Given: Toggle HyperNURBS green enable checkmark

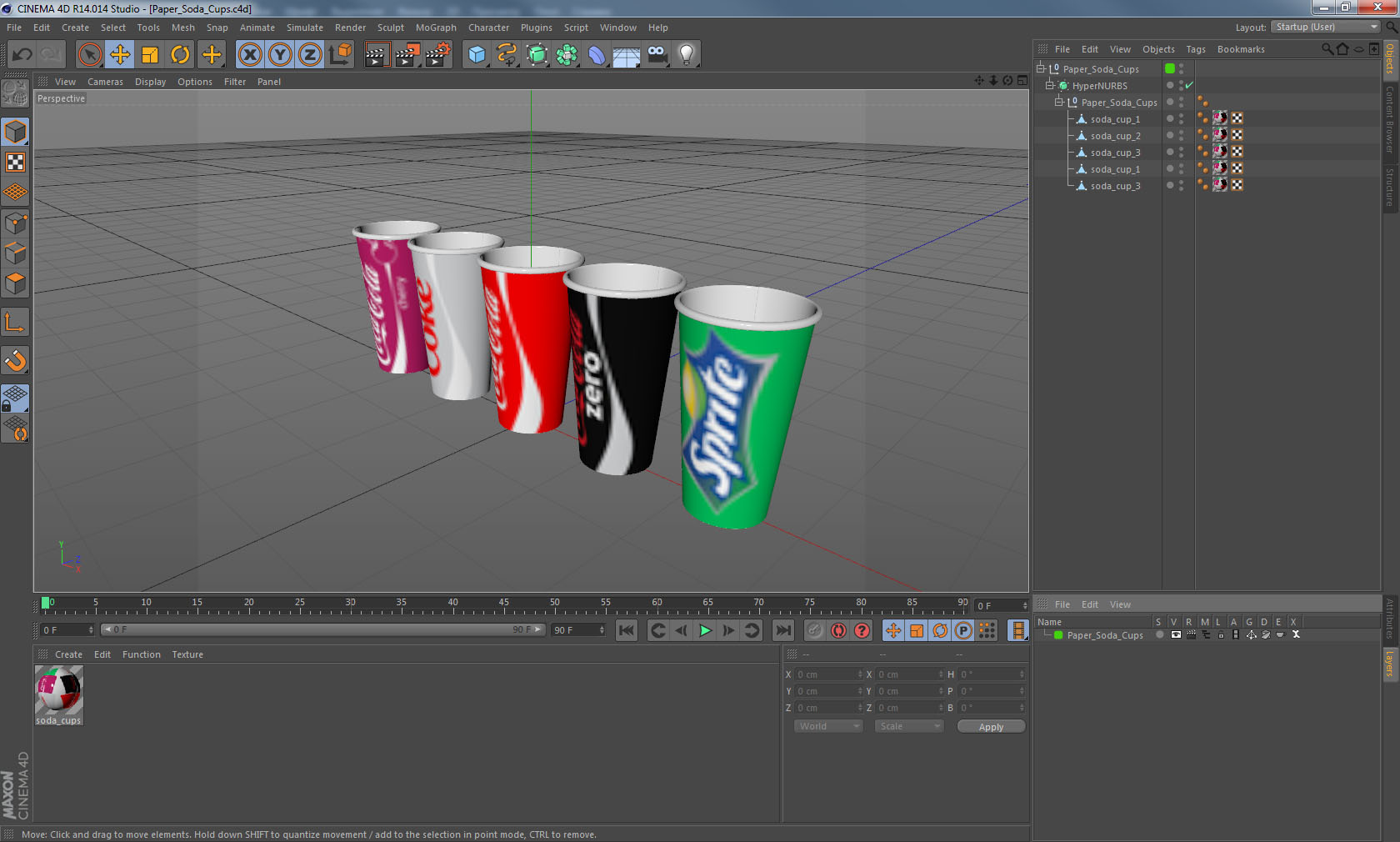Looking at the screenshot, I should point(1189,86).
